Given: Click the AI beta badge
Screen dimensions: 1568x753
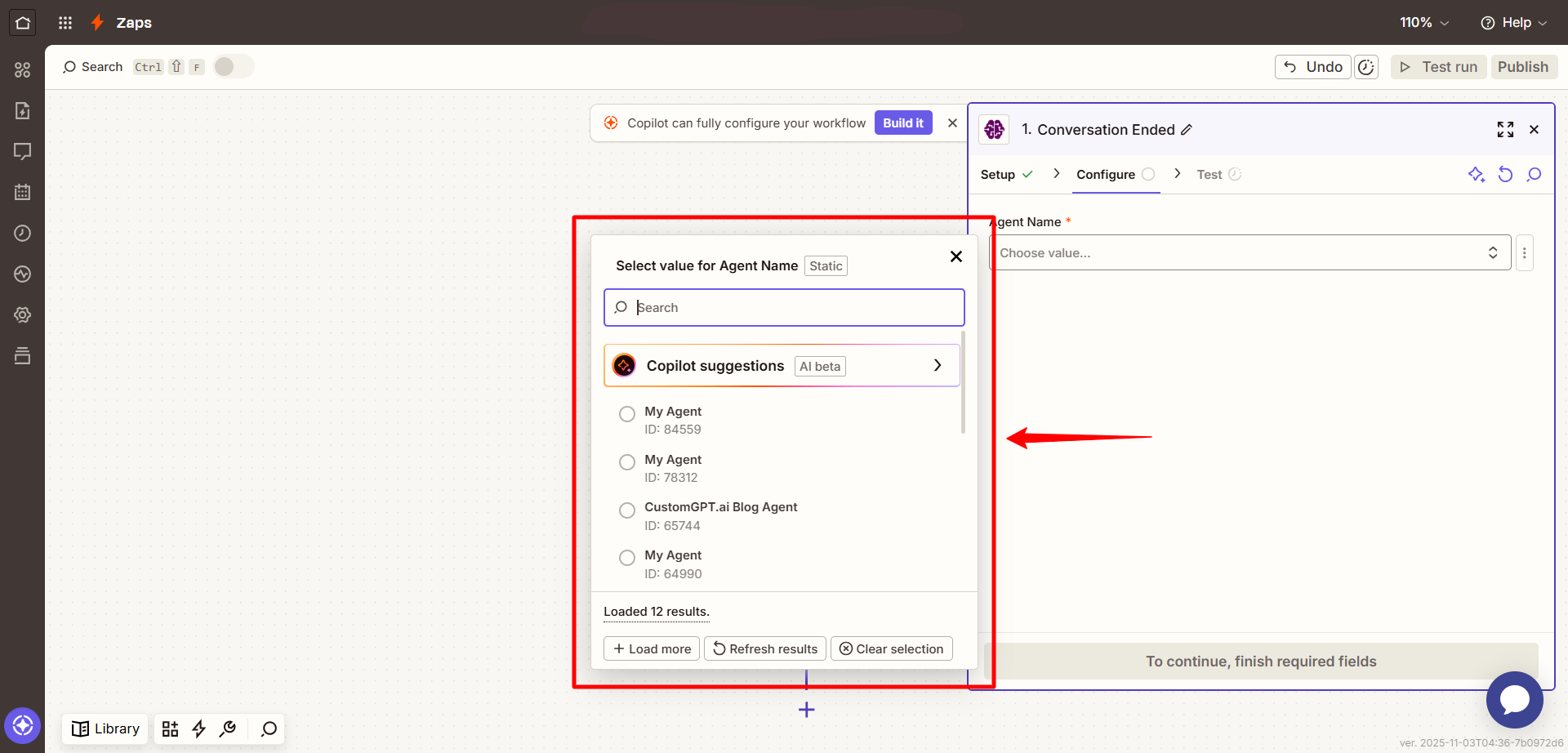Looking at the screenshot, I should point(820,367).
